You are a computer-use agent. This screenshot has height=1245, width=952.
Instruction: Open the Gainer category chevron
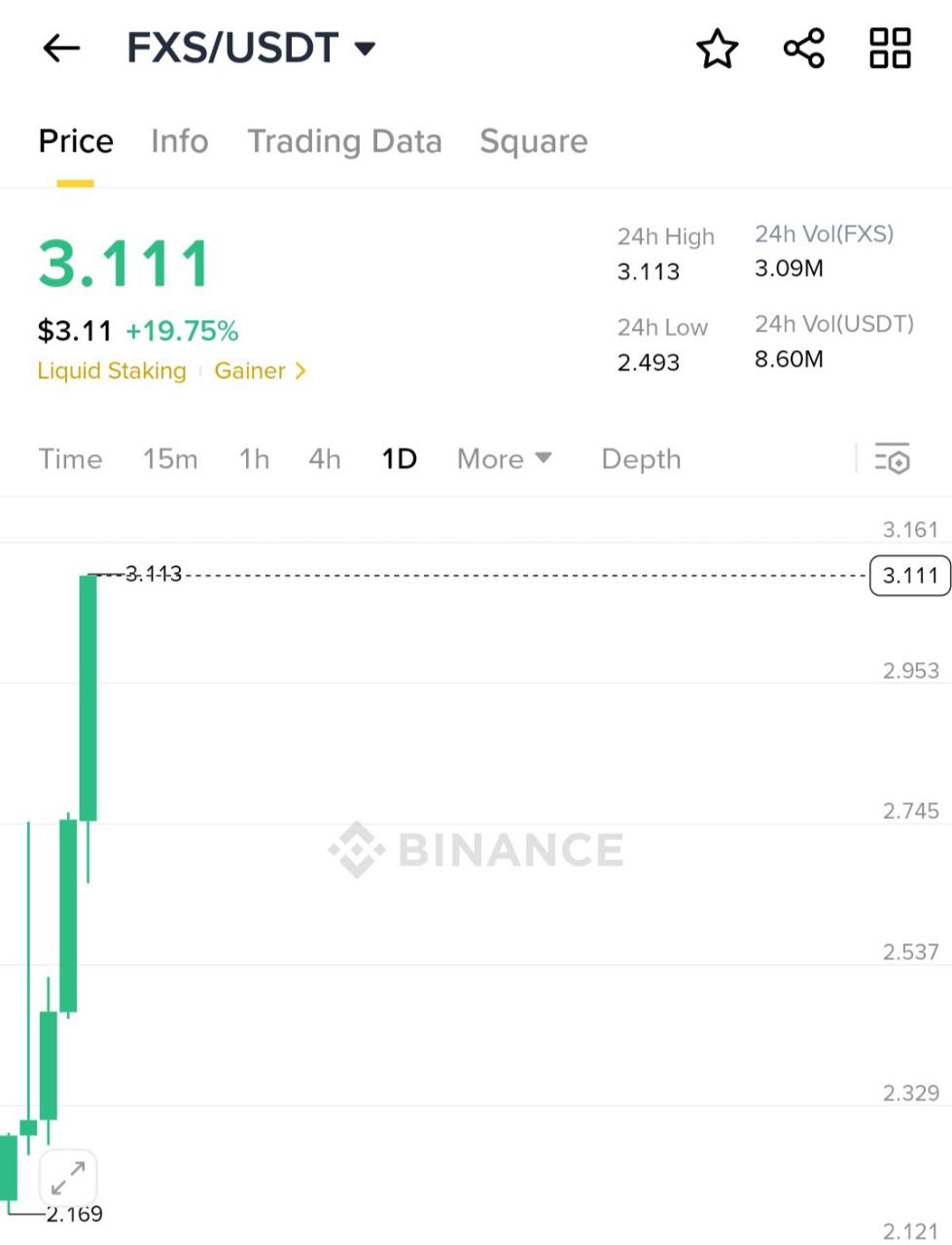coord(300,371)
